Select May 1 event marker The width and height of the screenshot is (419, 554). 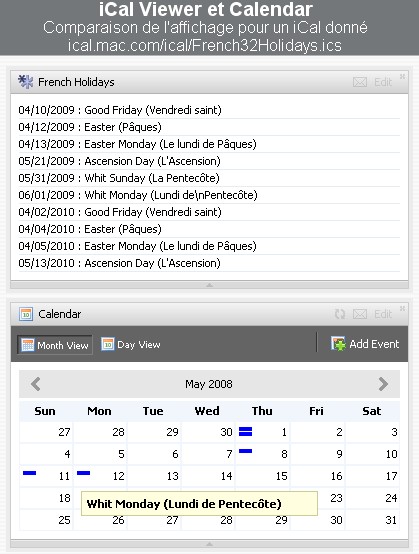[246, 431]
